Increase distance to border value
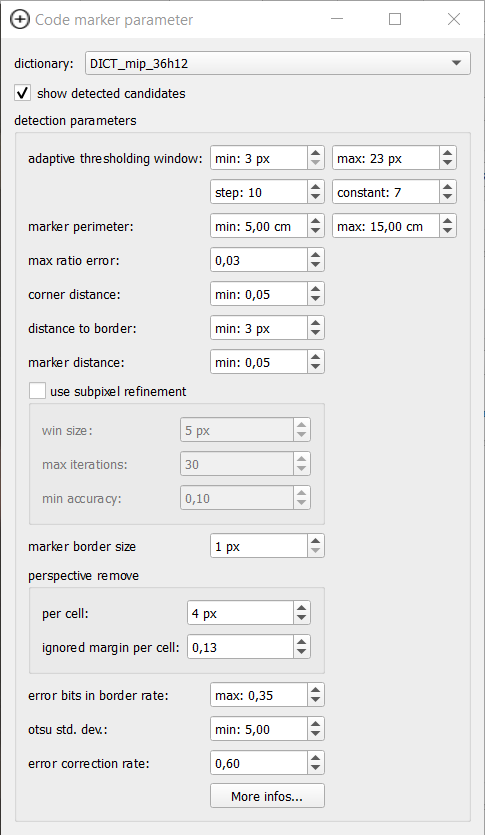Image resolution: width=485 pixels, height=835 pixels. click(x=316, y=324)
